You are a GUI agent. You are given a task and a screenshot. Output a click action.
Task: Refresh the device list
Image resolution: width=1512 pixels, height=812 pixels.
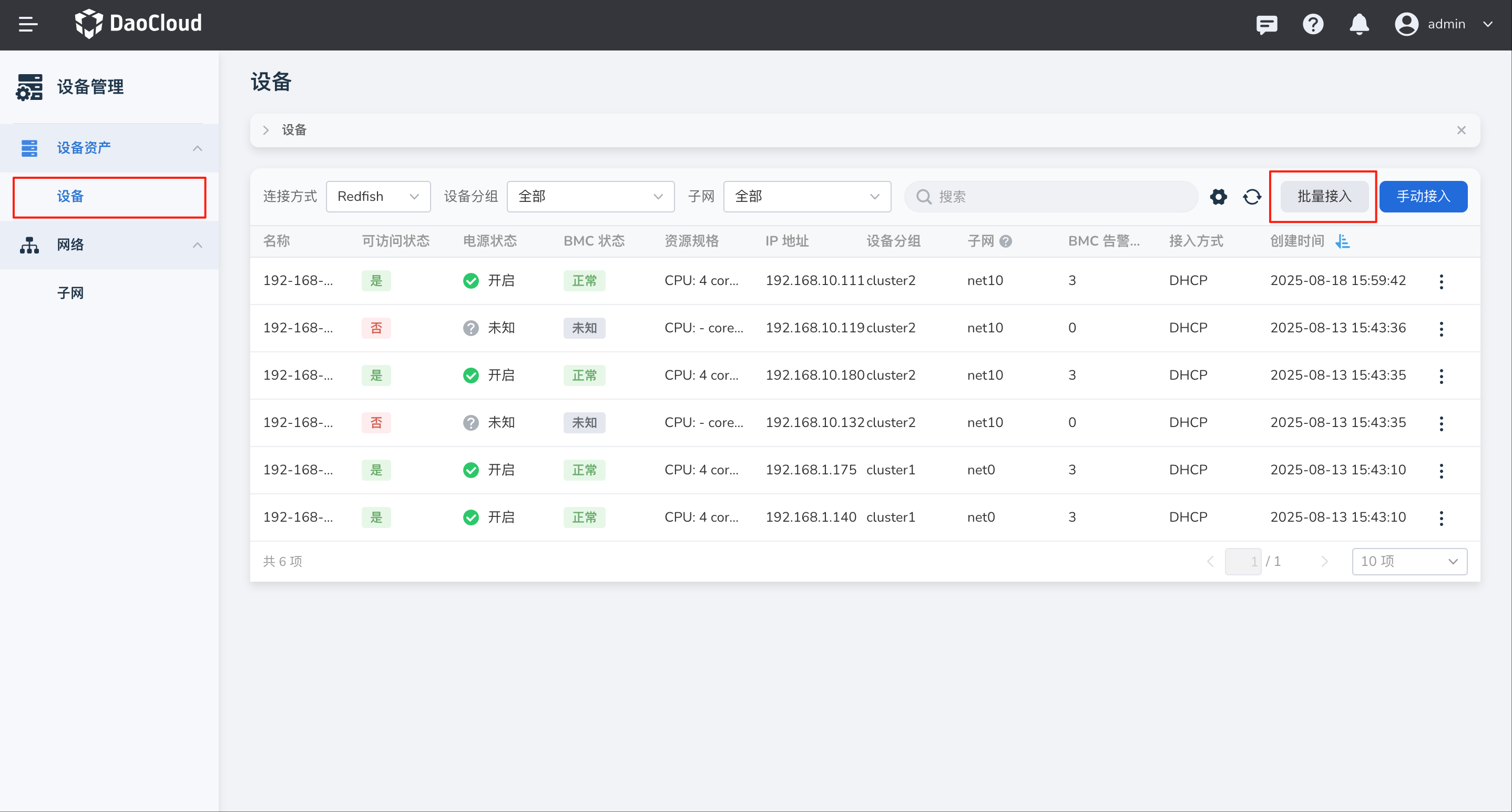click(x=1252, y=197)
